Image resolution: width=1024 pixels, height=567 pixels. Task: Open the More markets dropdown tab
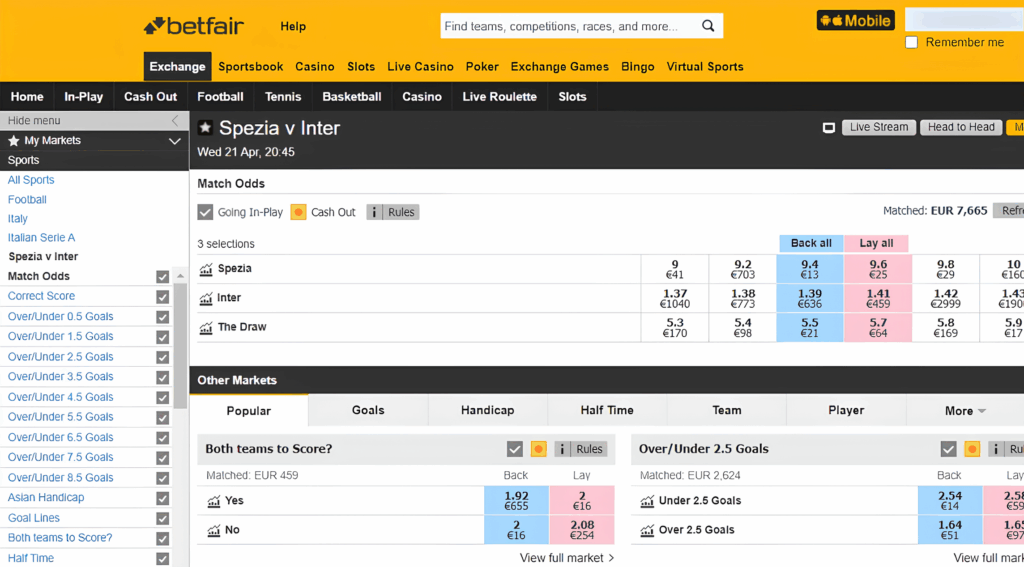(x=965, y=411)
